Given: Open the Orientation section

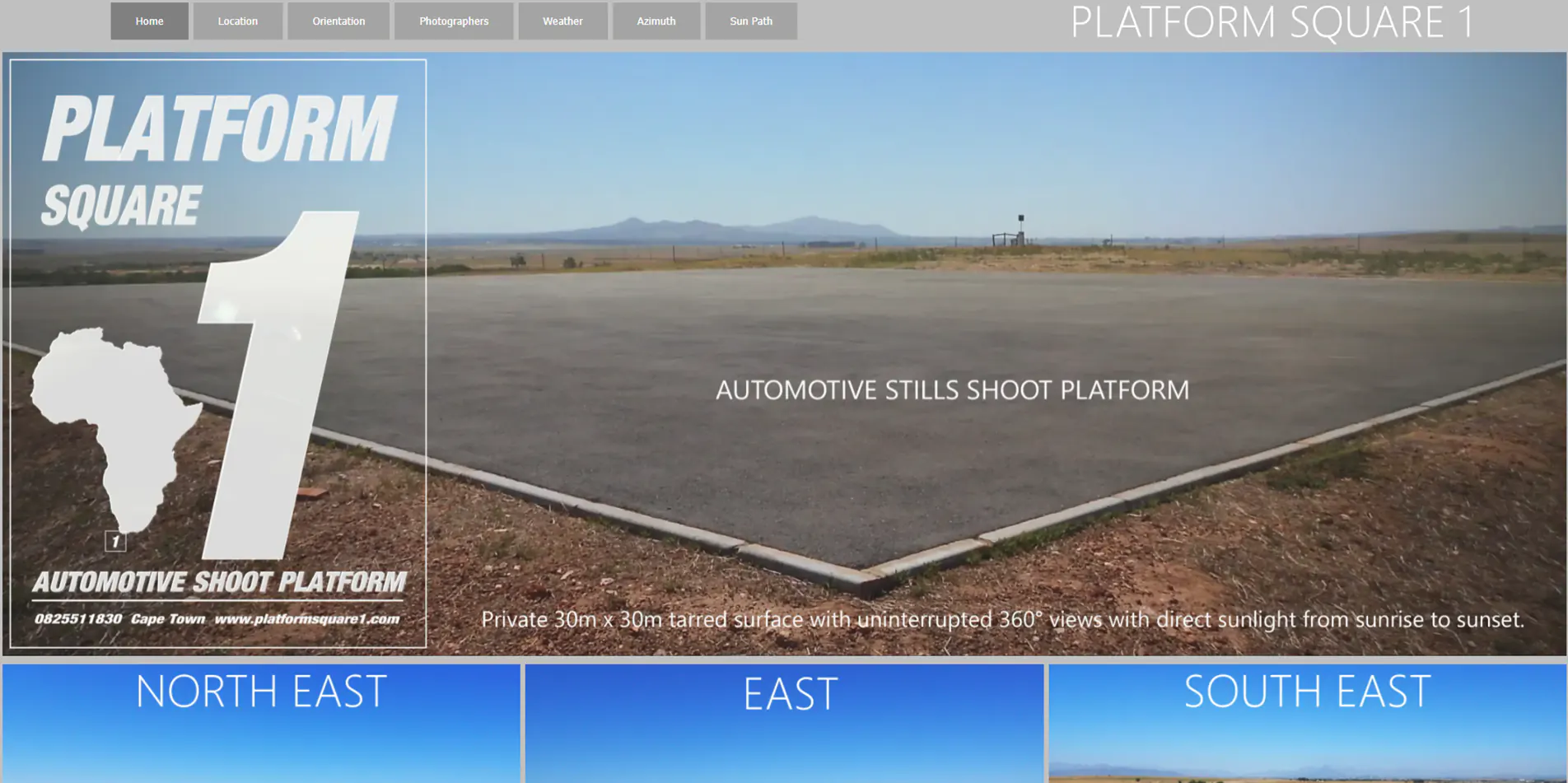Looking at the screenshot, I should click(x=338, y=21).
